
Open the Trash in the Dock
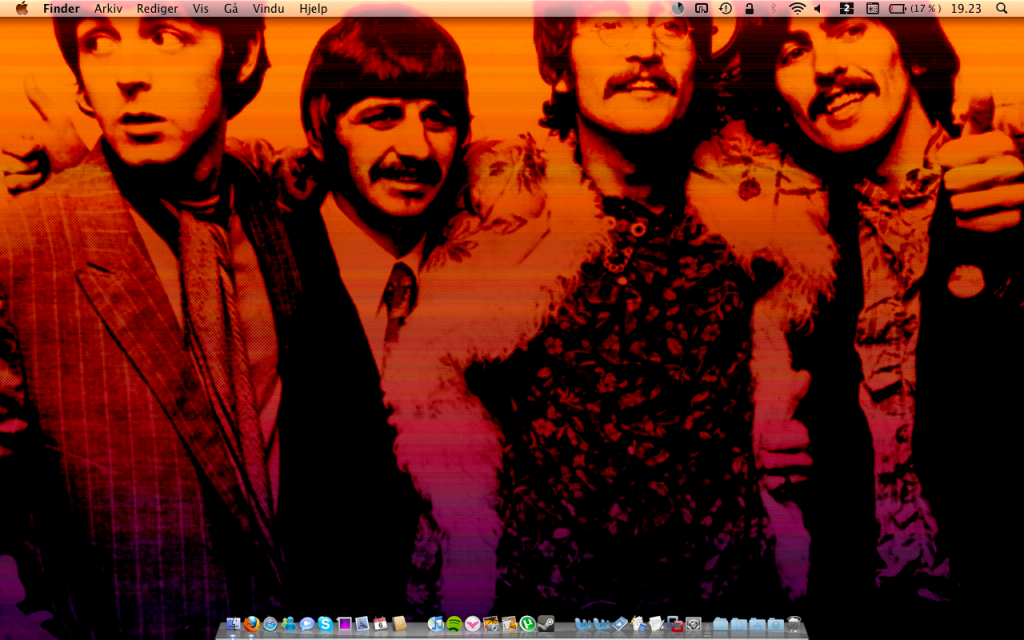point(794,624)
